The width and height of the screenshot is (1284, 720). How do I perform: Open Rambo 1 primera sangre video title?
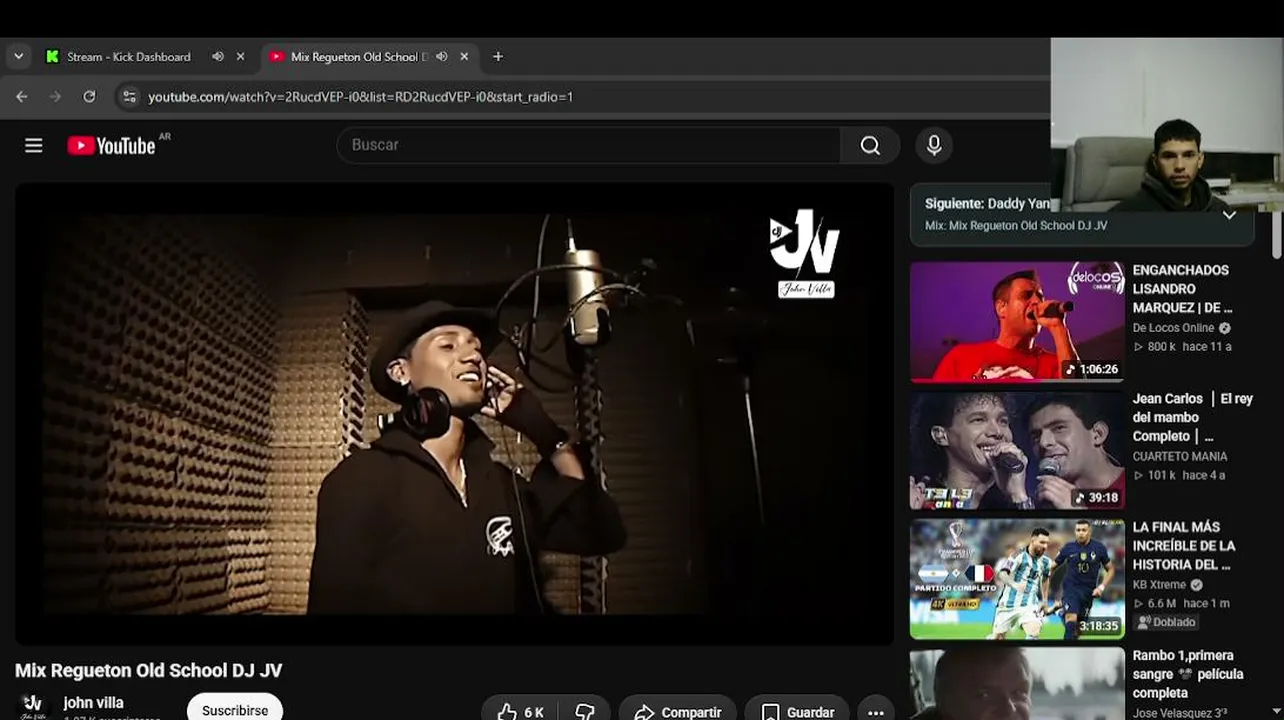pos(1188,674)
